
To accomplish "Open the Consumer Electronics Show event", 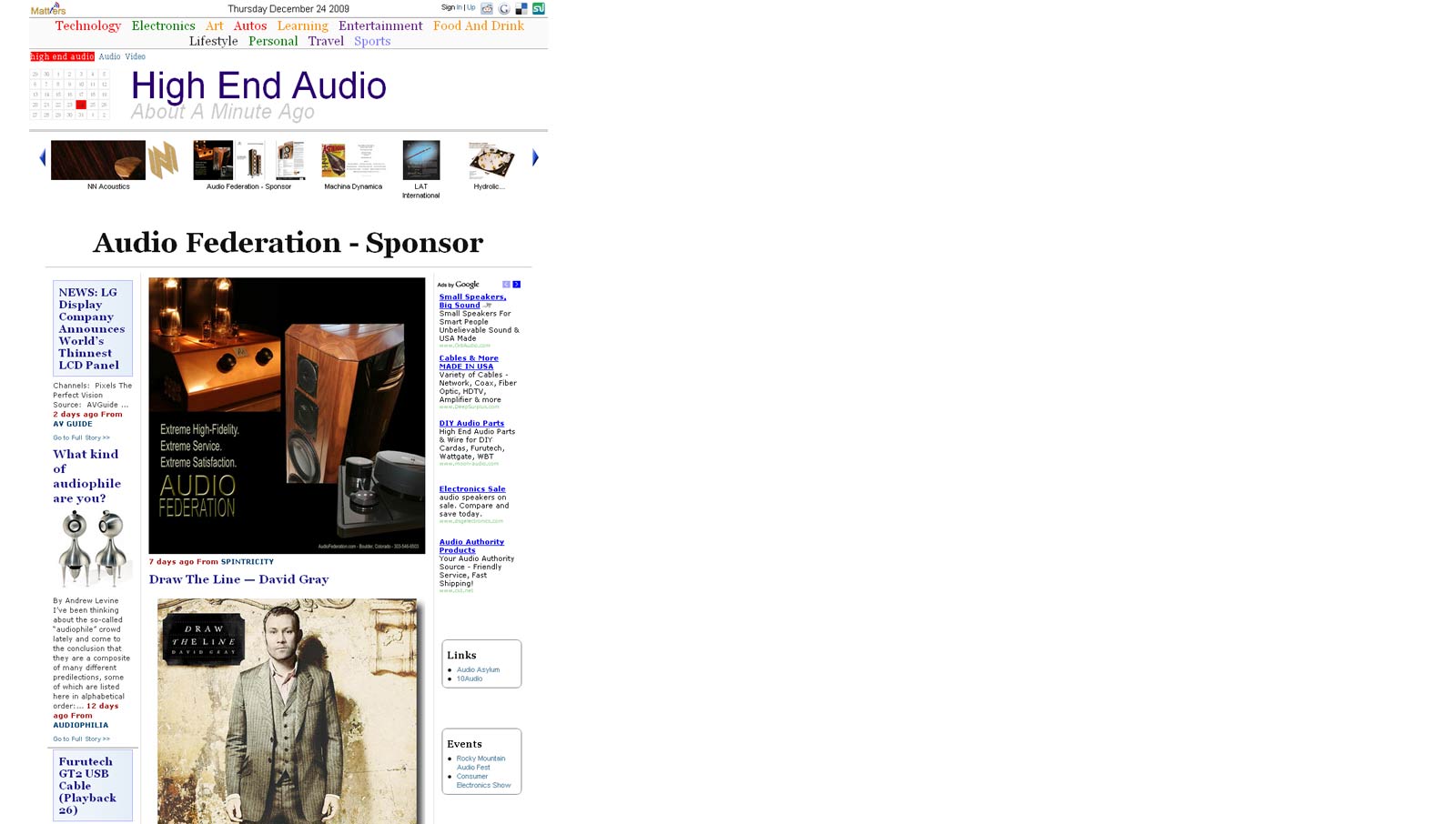I will [x=483, y=780].
